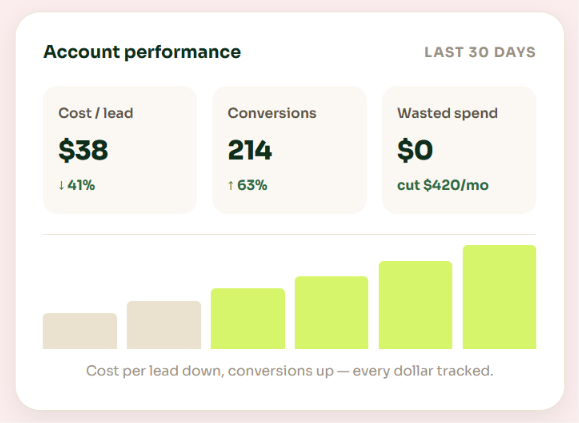The height and width of the screenshot is (423, 579).
Task: Click the chart caption about dollars tracked
Action: [x=290, y=371]
